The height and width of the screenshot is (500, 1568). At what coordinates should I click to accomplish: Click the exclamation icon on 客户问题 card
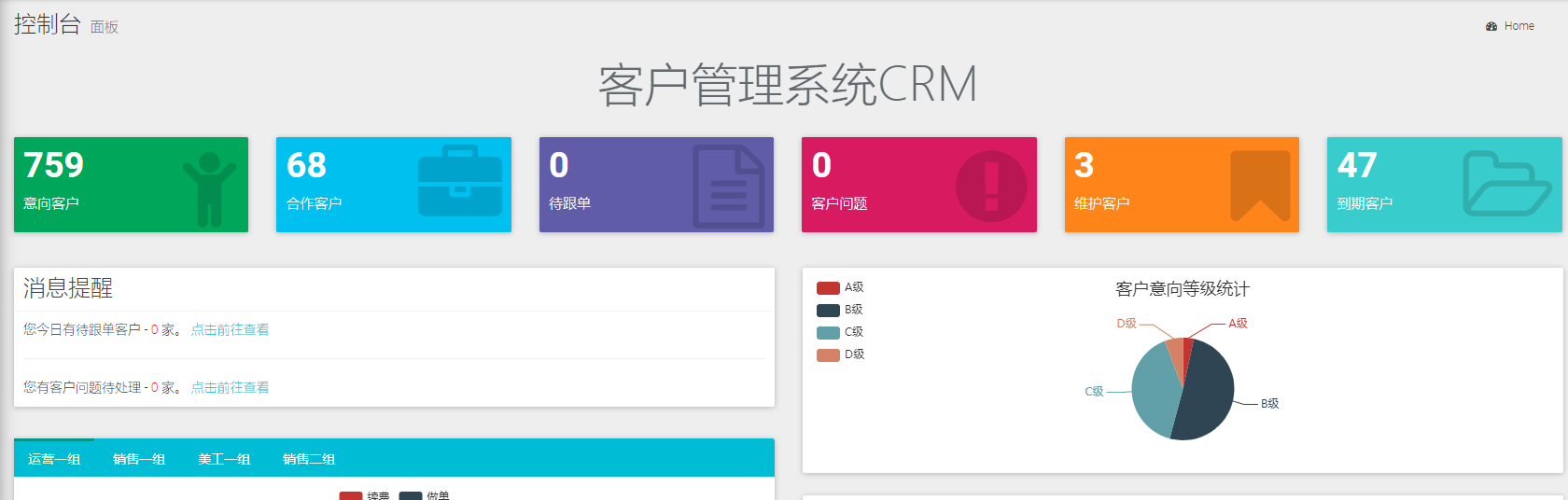pyautogui.click(x=991, y=187)
